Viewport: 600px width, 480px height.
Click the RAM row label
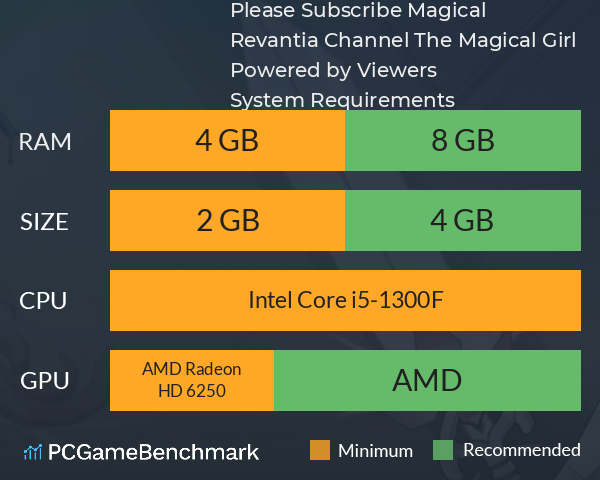point(45,142)
